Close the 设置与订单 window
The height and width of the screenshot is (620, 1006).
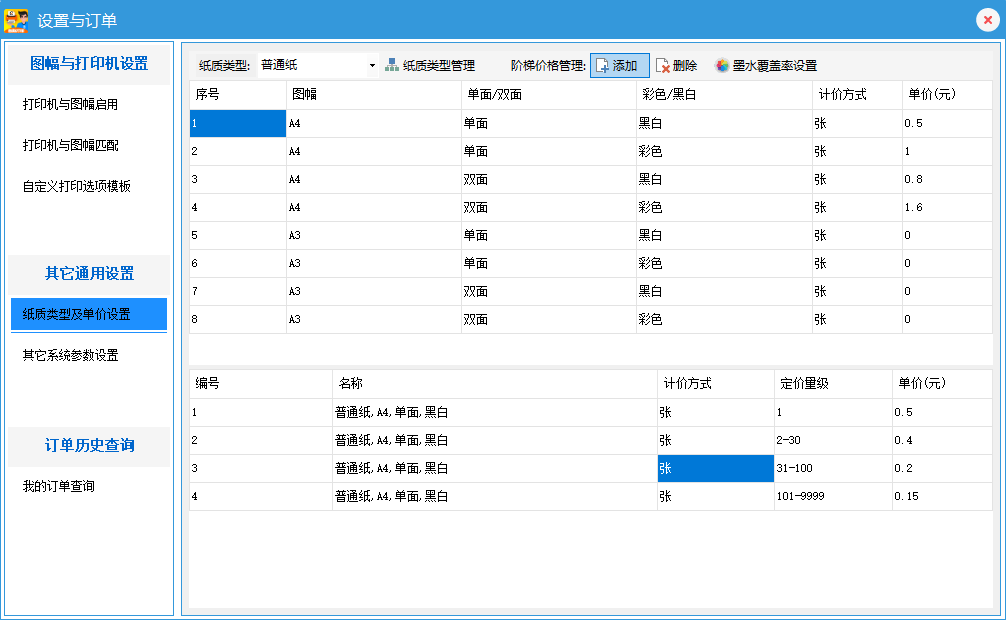click(x=985, y=19)
